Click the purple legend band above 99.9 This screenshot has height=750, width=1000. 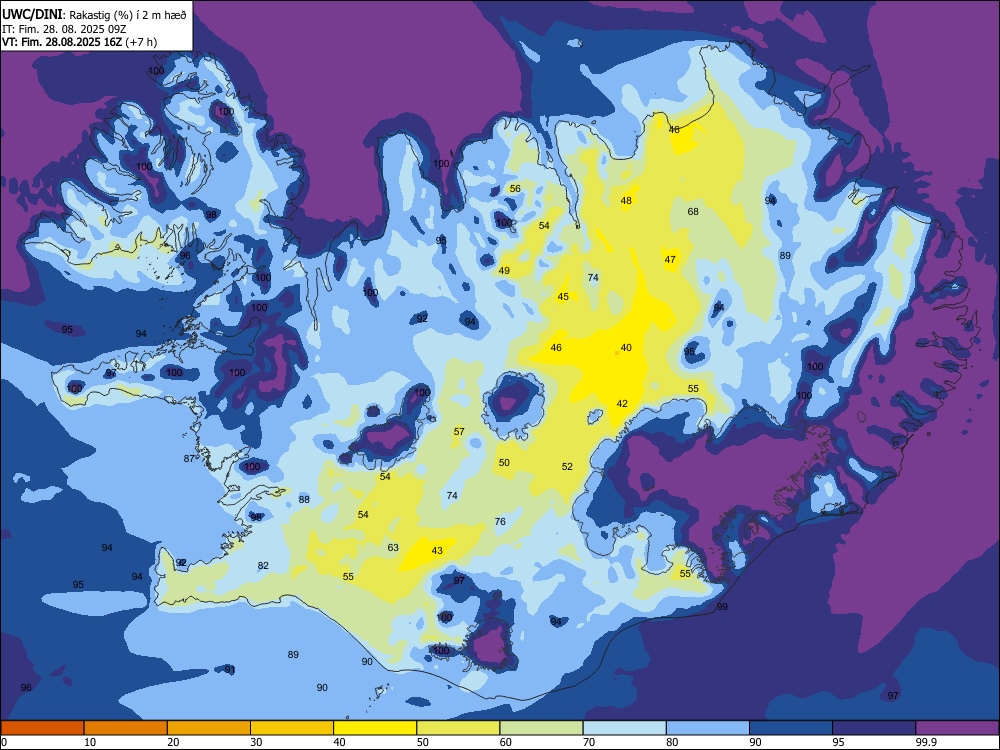tap(957, 728)
